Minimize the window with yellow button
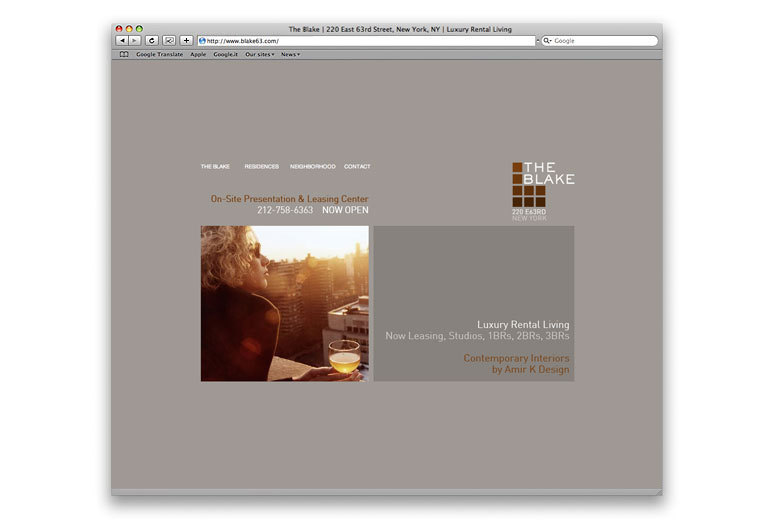The image size is (782, 521). tap(129, 29)
